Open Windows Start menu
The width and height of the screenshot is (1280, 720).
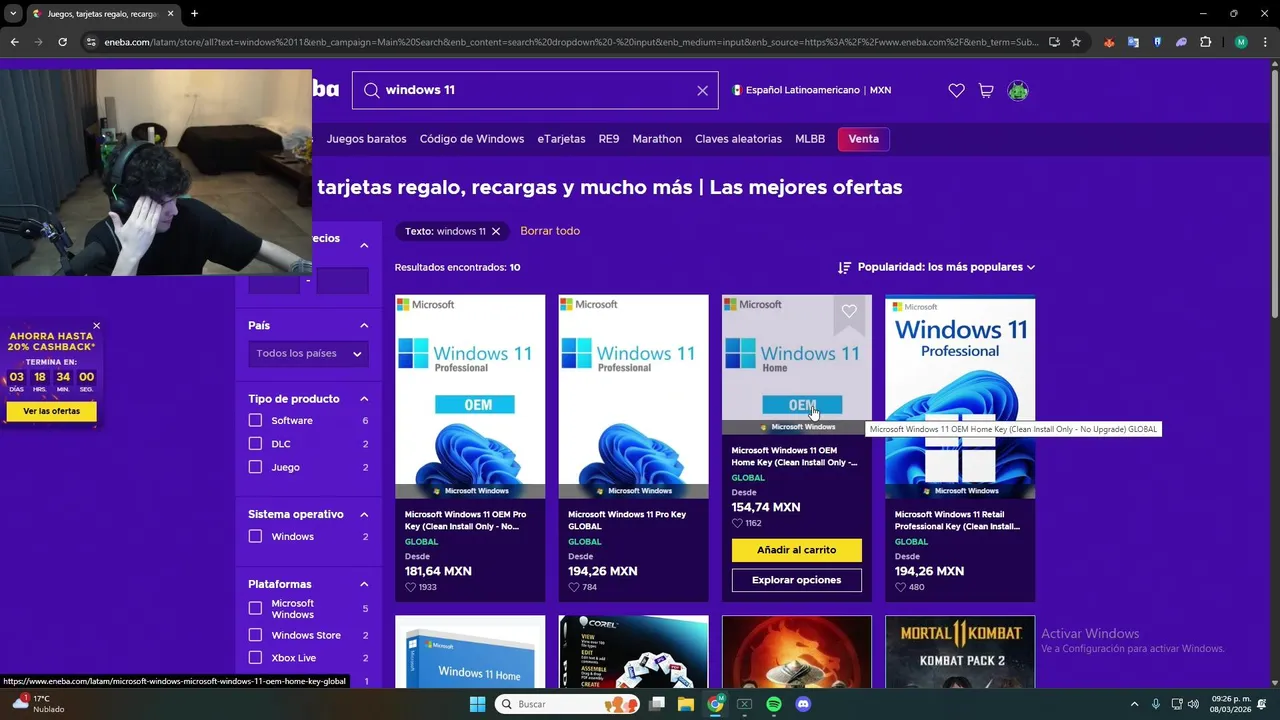[477, 704]
